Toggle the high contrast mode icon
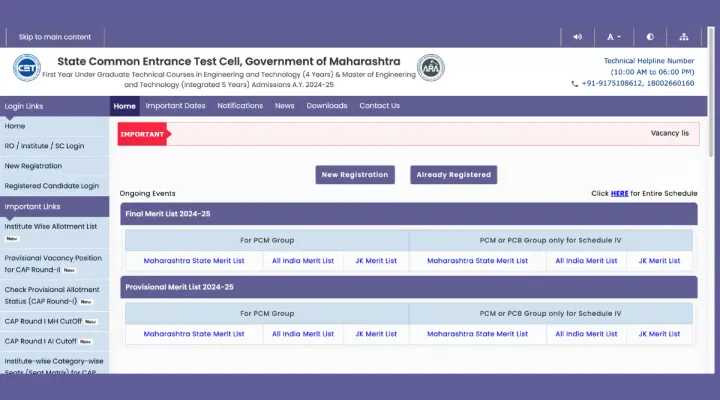The image size is (720, 400). click(x=650, y=37)
